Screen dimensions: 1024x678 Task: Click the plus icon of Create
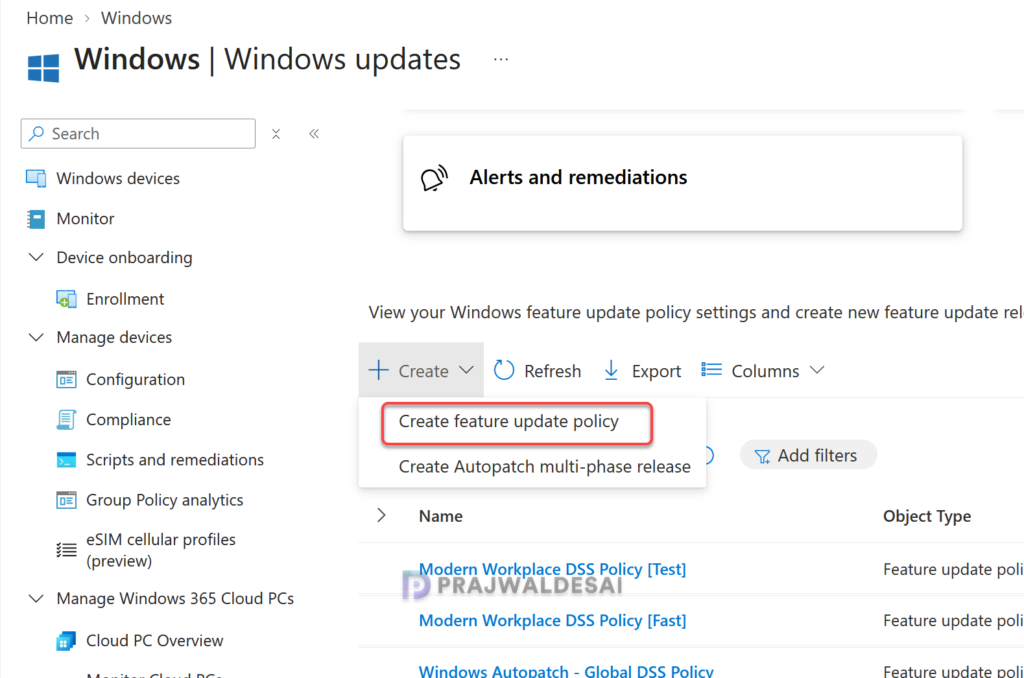point(379,370)
